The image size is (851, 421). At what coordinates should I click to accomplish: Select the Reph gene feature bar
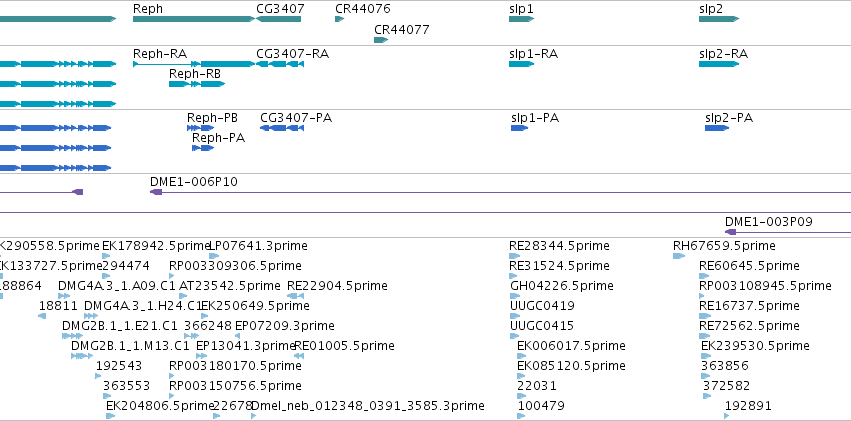[x=194, y=19]
